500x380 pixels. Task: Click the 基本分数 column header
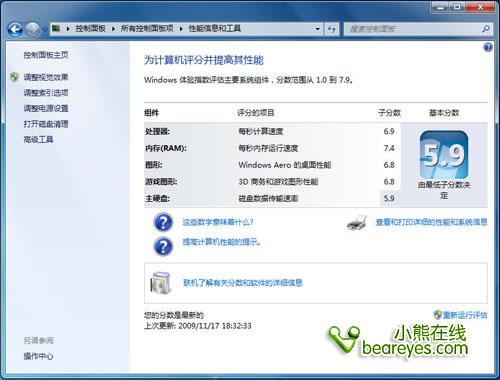(444, 113)
